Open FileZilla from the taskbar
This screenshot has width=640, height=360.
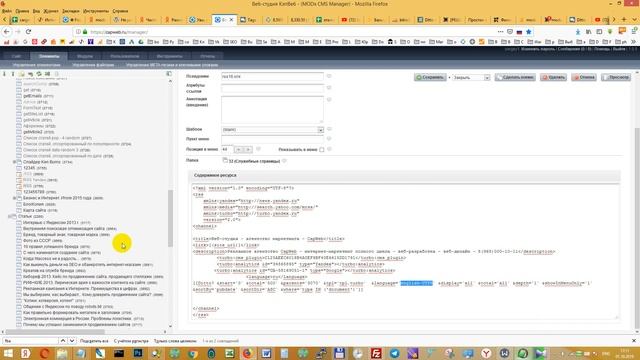tap(376, 353)
